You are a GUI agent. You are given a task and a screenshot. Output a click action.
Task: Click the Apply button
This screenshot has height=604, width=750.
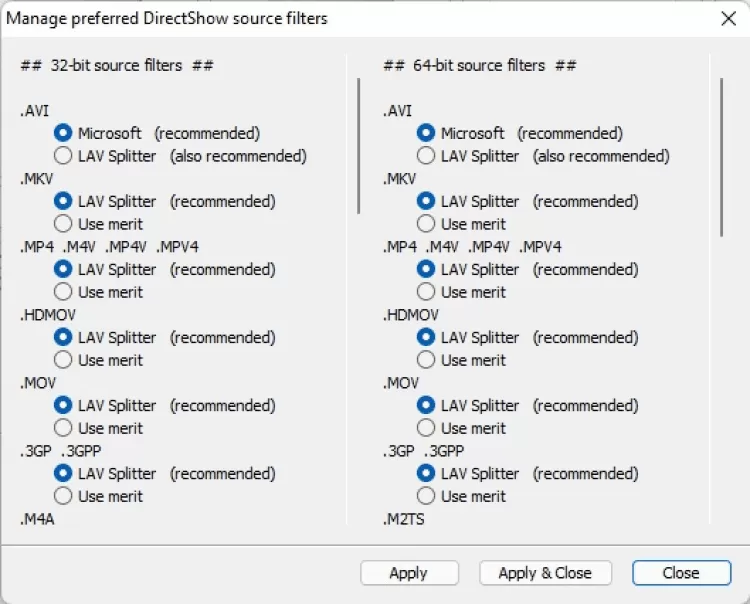409,573
